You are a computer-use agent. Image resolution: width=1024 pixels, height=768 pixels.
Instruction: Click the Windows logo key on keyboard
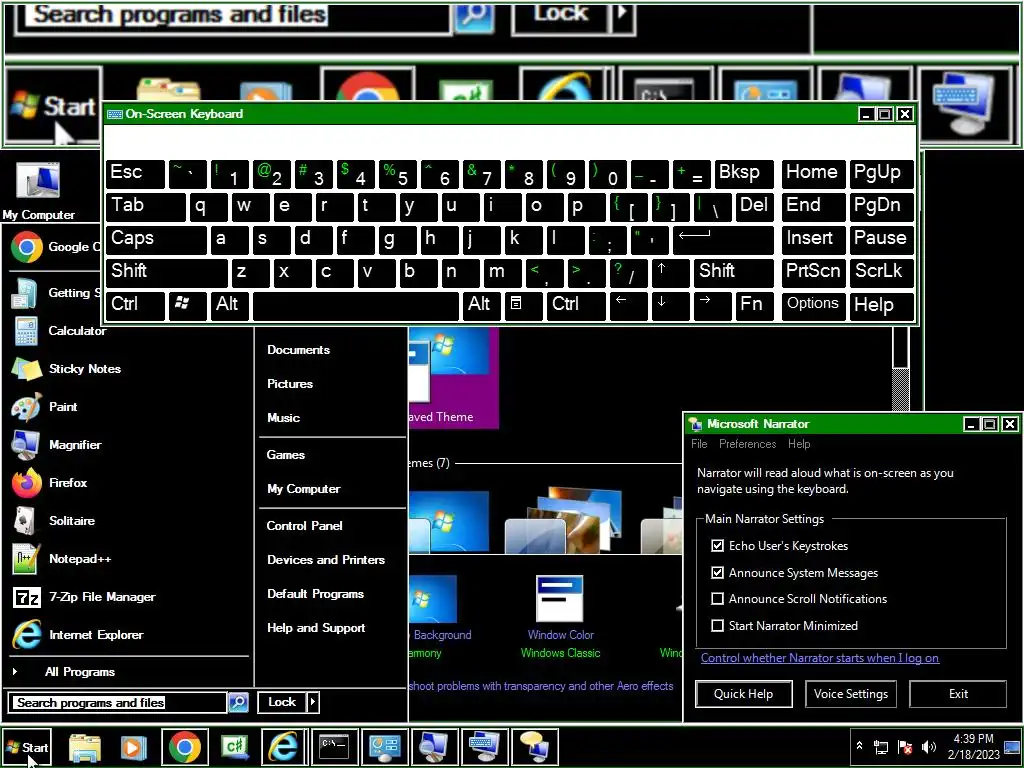(187, 304)
